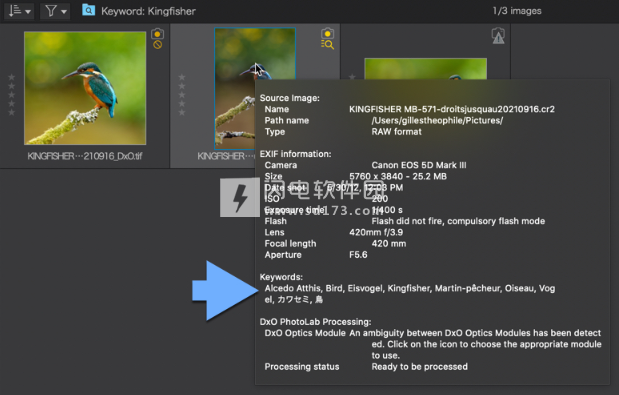619x395 pixels.
Task: Open the sort options dropdown arrow
Action: pos(28,12)
